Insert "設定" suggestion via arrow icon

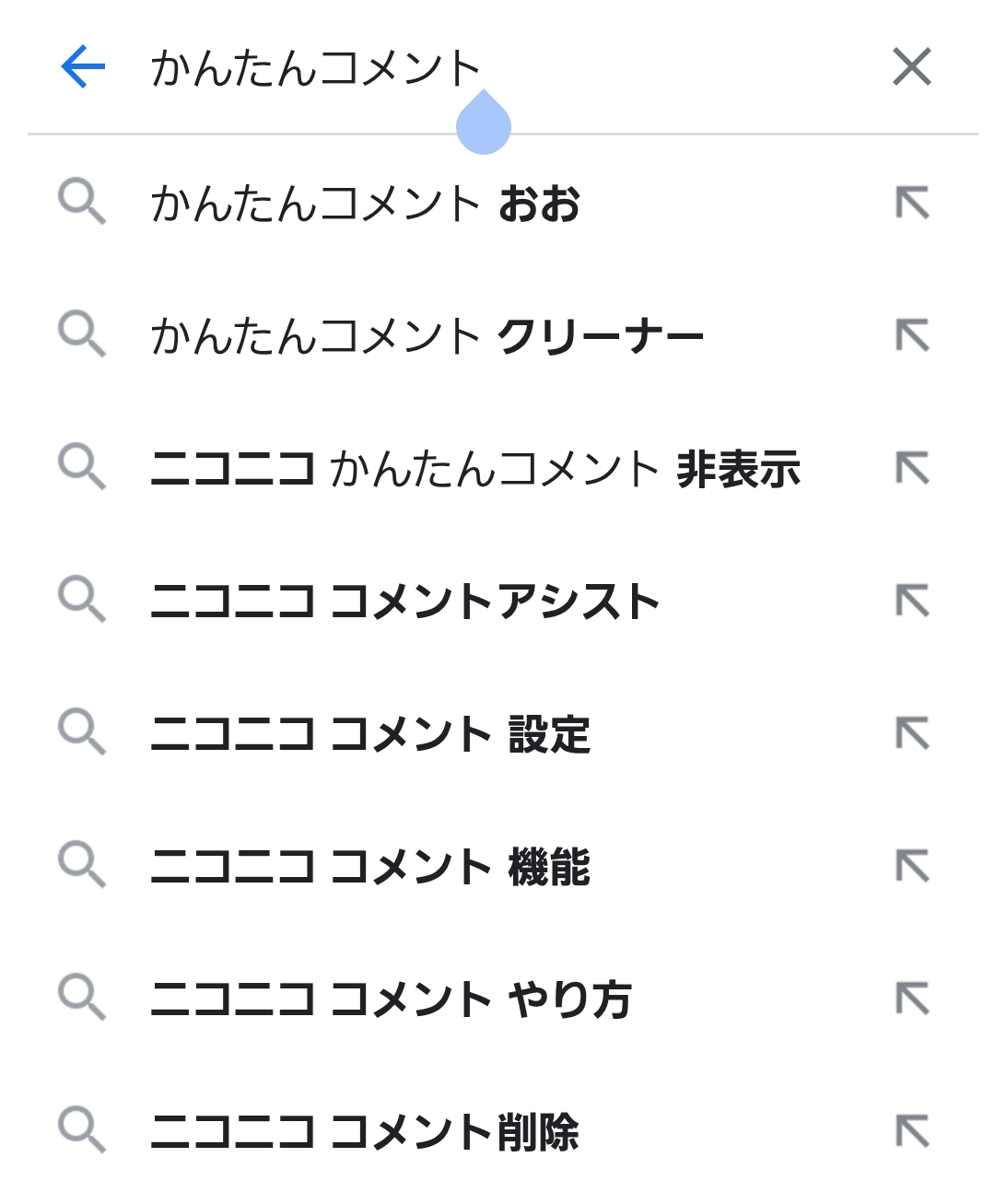[x=913, y=734]
